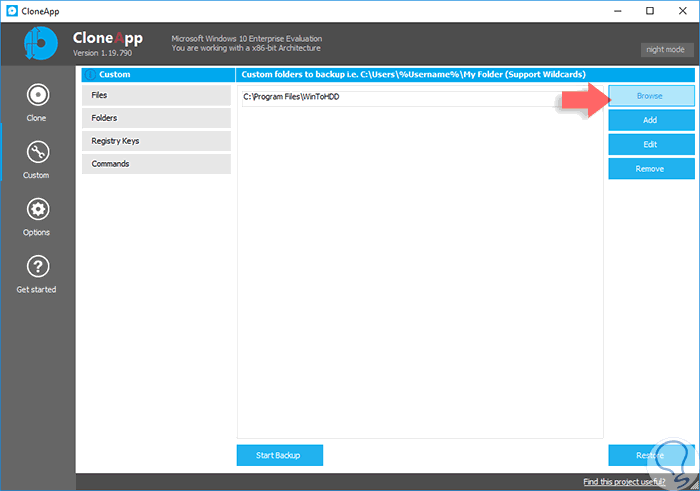Click the Clone label in the sidebar

click(36, 118)
